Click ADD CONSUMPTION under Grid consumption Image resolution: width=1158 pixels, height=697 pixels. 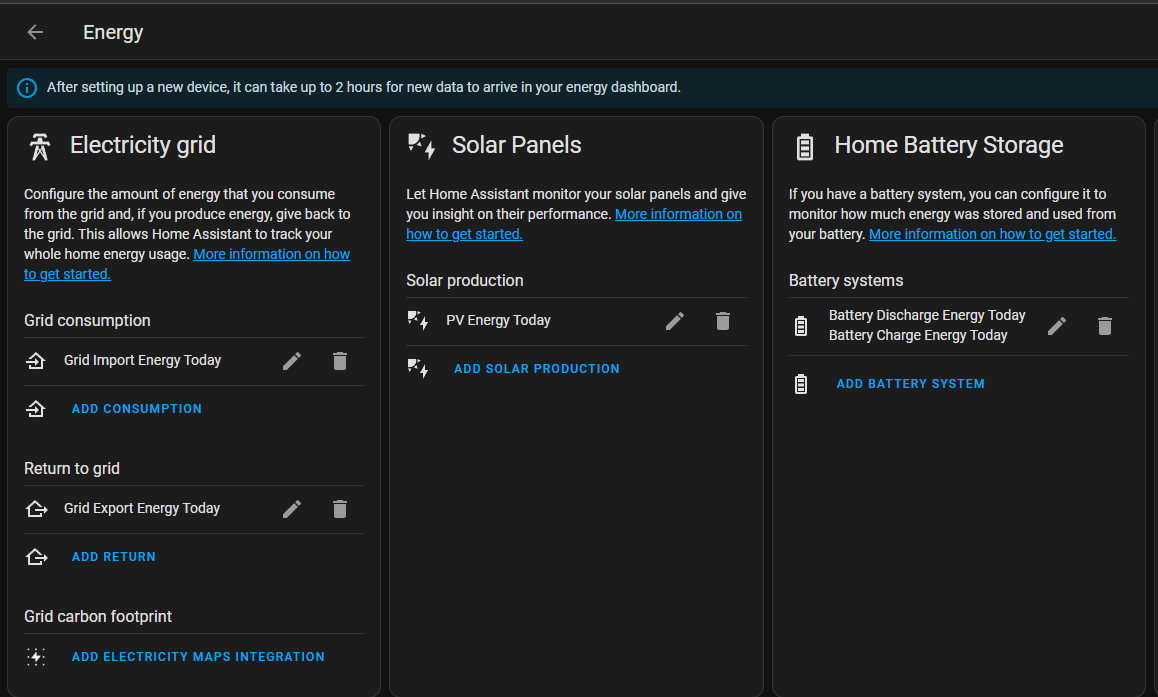[136, 408]
